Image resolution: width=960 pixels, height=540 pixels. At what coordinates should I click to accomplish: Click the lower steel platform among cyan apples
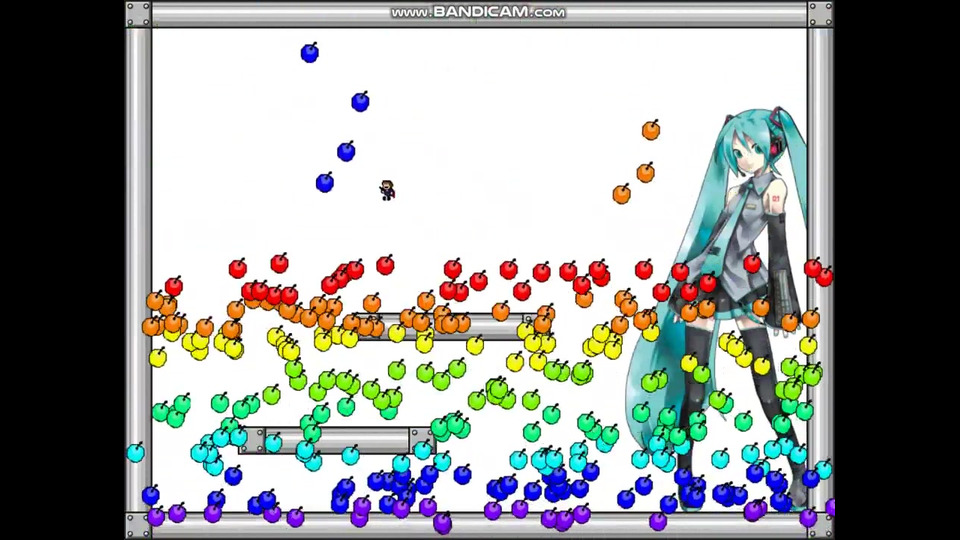click(337, 441)
